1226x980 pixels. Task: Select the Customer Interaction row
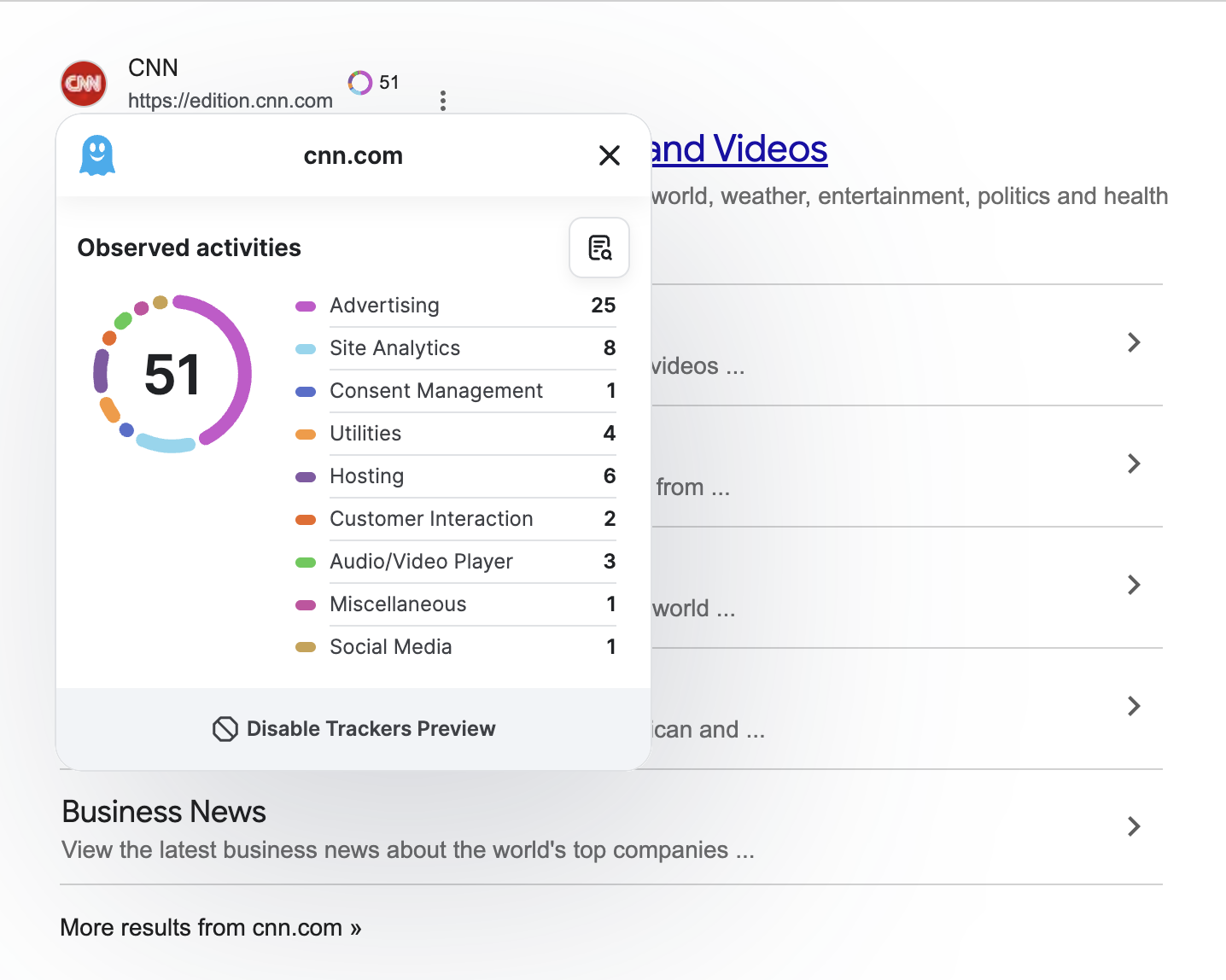coord(456,519)
